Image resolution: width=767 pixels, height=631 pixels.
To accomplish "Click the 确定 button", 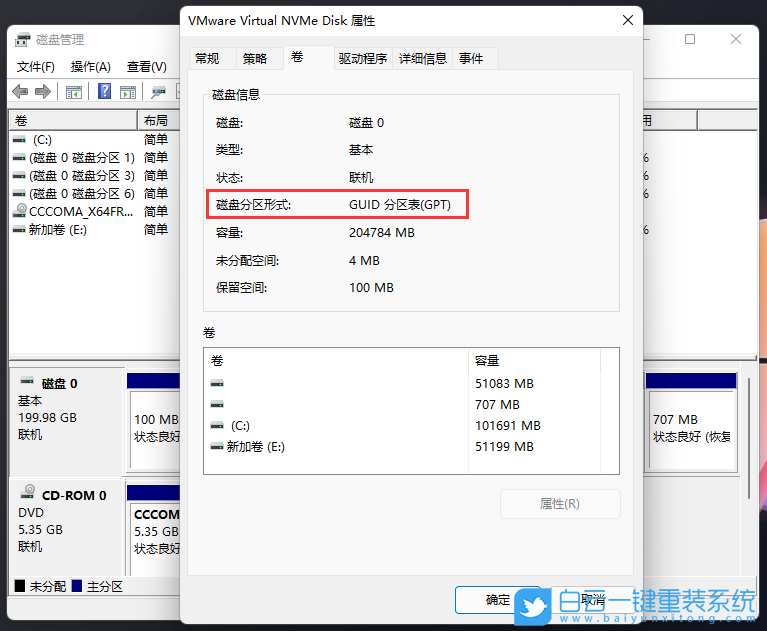I will (498, 600).
